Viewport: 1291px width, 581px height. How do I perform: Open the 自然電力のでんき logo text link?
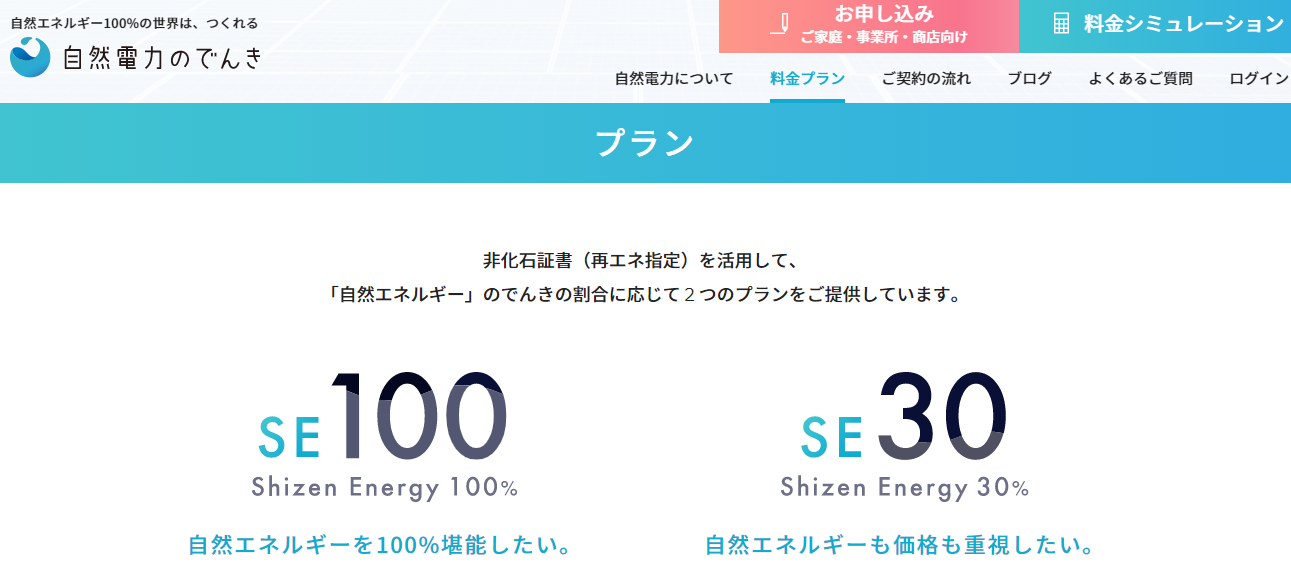[163, 58]
